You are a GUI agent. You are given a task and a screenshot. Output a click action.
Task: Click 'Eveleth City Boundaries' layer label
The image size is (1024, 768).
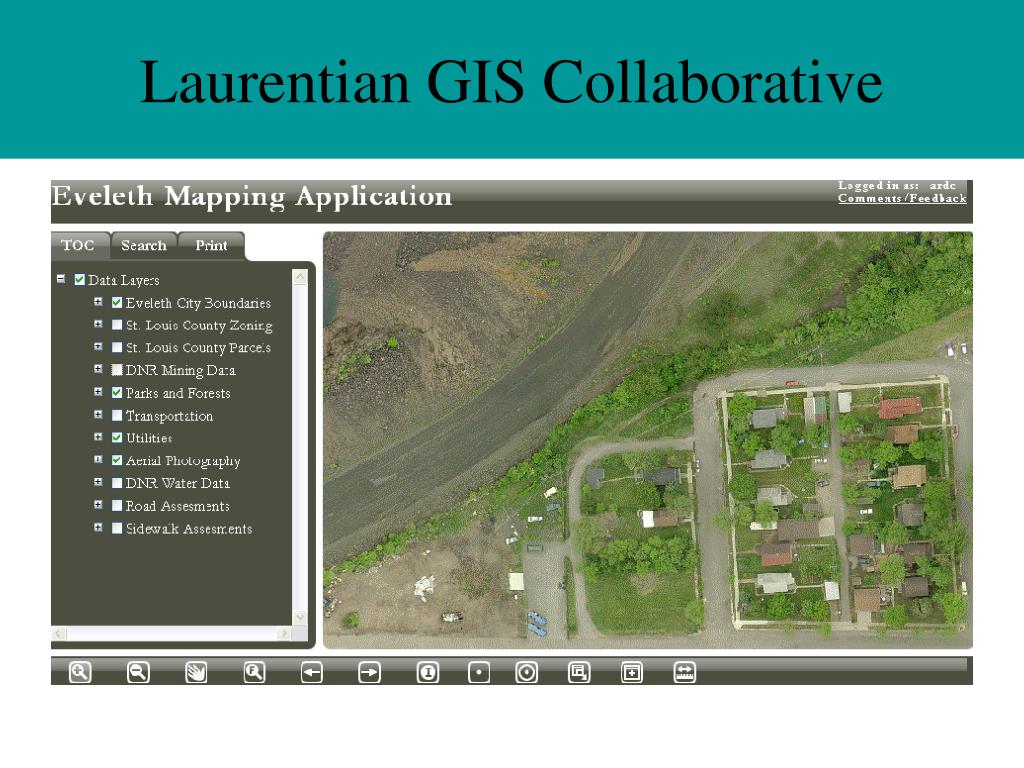pos(198,303)
